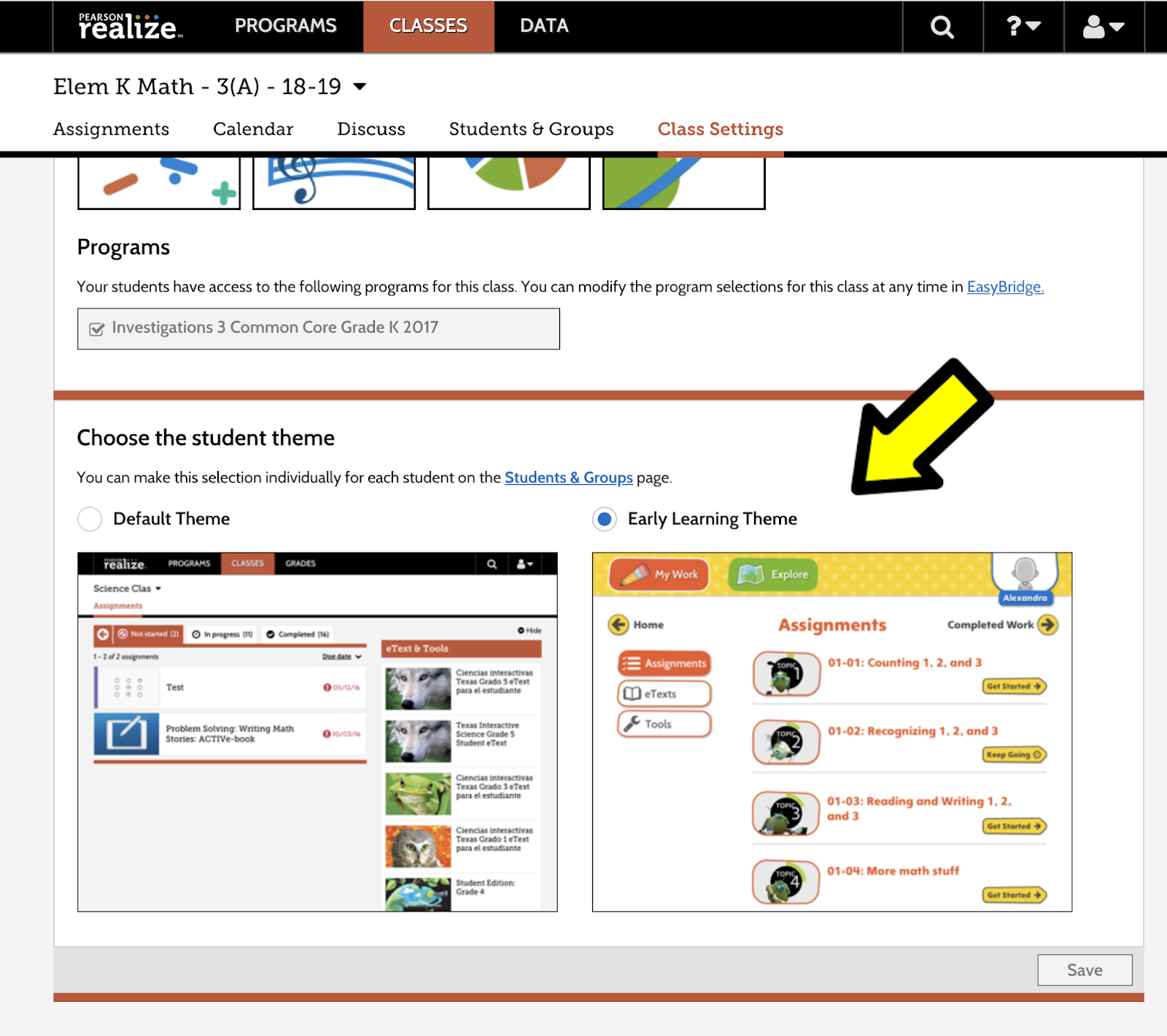
Task: Click the Pearson Realize logo
Action: [x=130, y=26]
